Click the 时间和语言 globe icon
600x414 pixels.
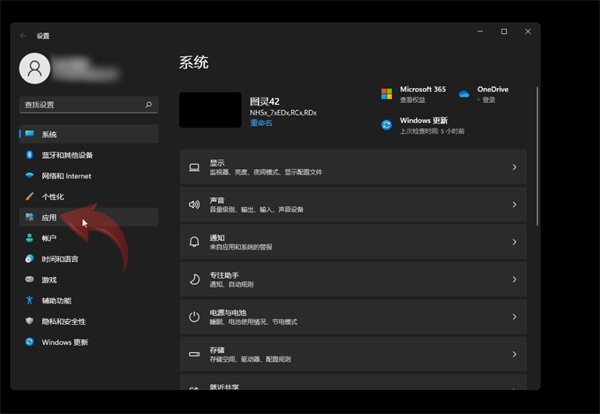click(x=30, y=259)
